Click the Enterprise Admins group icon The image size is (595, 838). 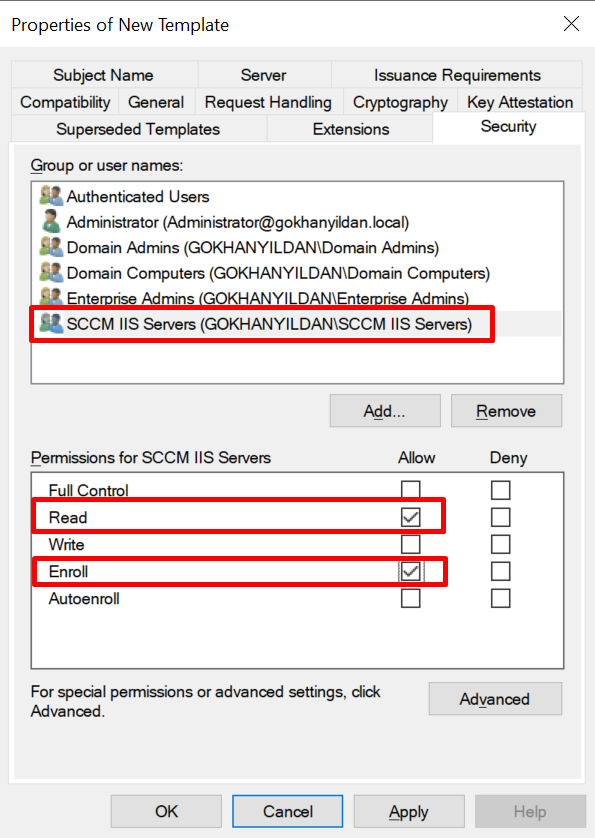click(51, 296)
